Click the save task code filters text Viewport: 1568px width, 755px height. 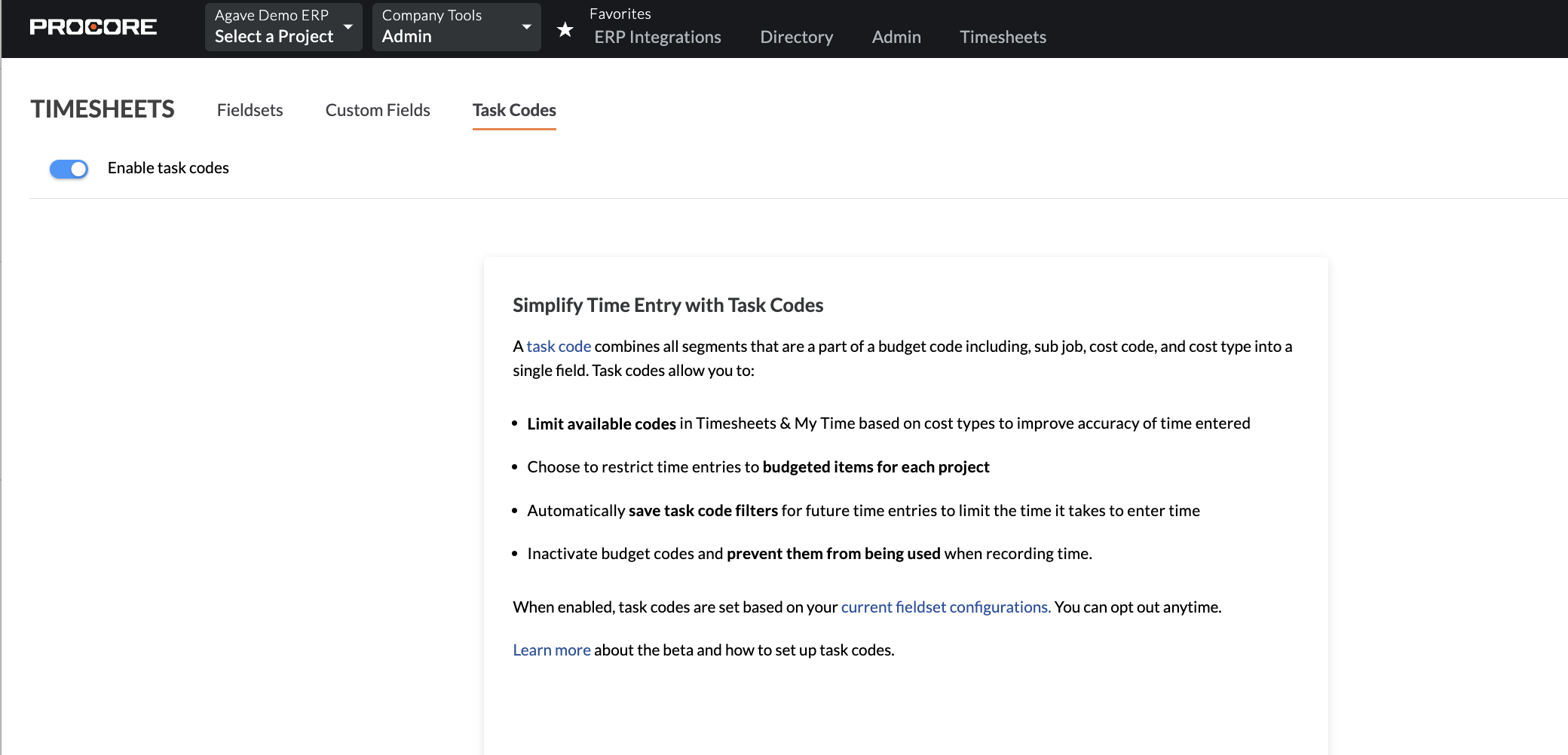703,511
